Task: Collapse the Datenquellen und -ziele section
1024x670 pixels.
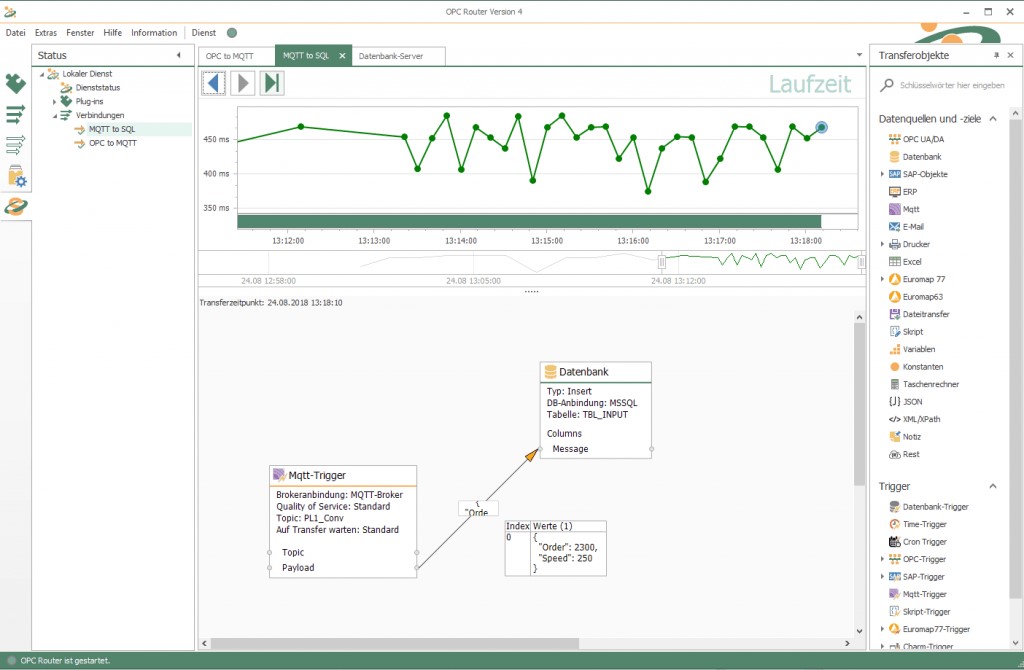Action: click(993, 119)
